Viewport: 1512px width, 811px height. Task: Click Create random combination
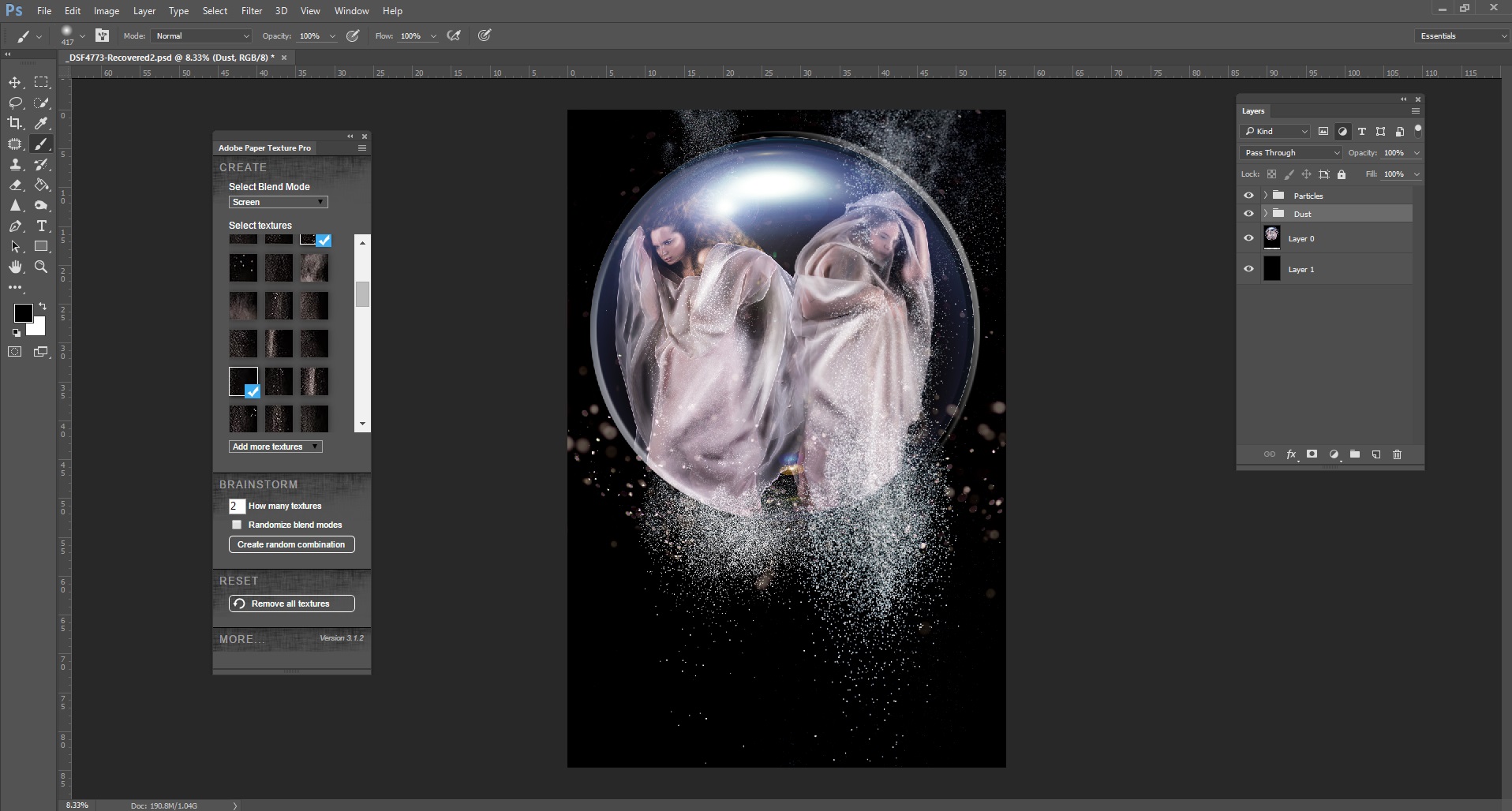tap(290, 544)
